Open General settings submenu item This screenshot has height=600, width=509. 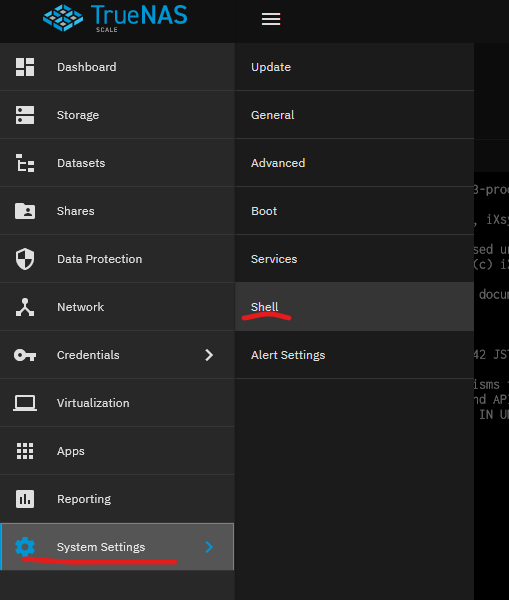pos(354,115)
